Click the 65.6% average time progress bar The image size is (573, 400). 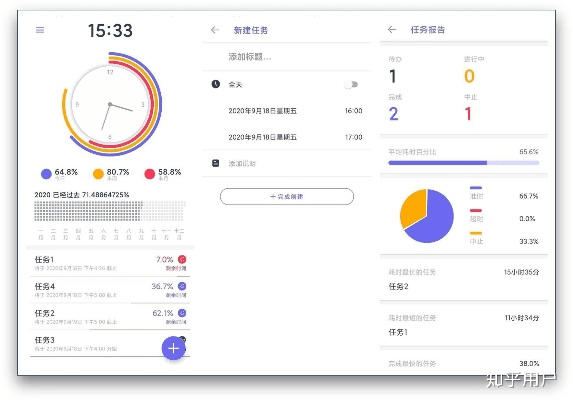click(x=464, y=163)
